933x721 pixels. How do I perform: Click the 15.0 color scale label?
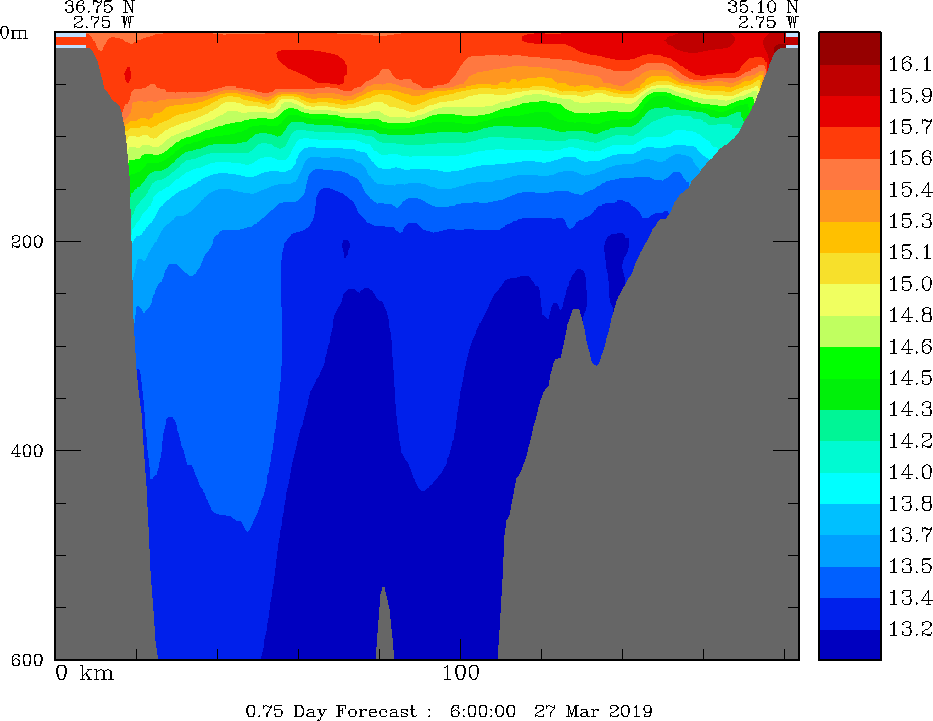tap(910, 283)
